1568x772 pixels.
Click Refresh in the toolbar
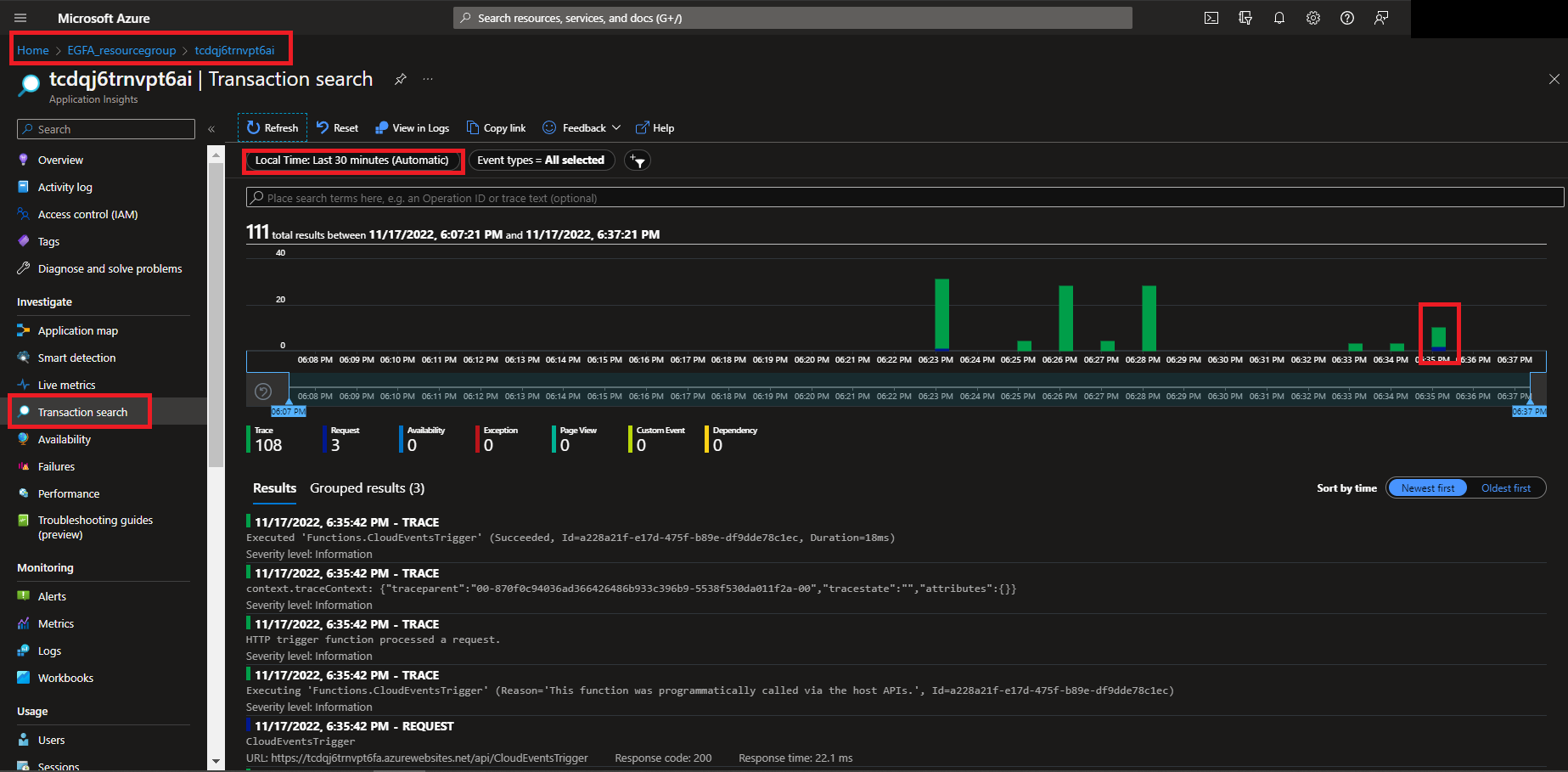[273, 128]
